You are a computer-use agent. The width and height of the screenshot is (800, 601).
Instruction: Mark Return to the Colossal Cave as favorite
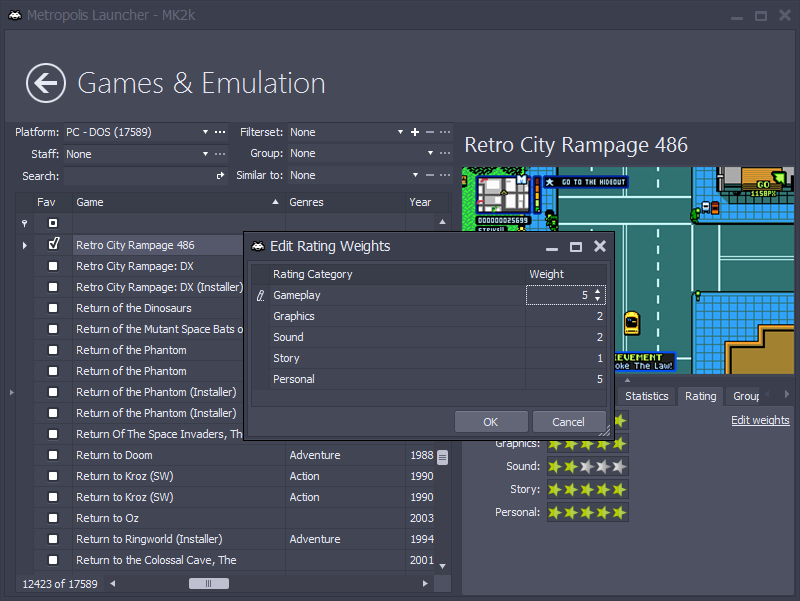(x=53, y=560)
